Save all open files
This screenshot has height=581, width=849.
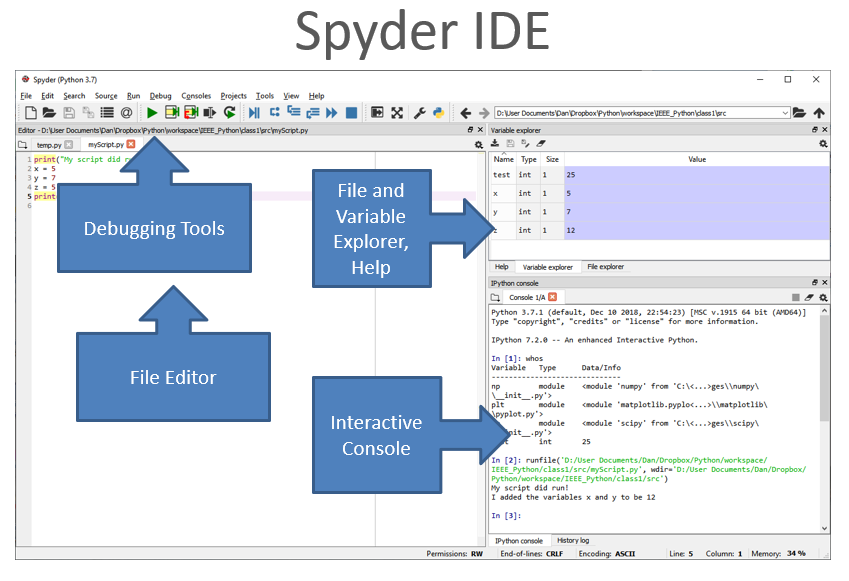click(x=88, y=113)
